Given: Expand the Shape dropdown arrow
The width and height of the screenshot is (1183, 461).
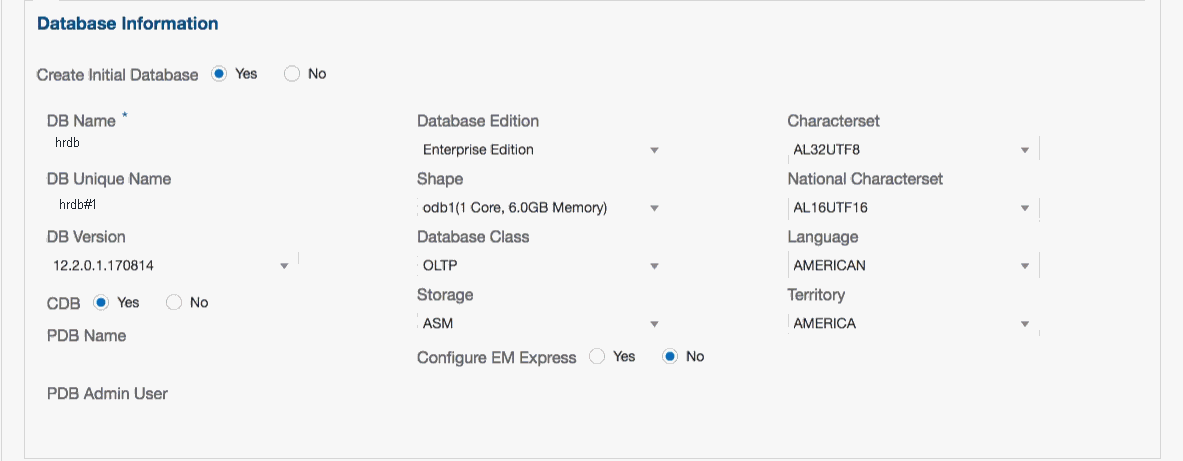Looking at the screenshot, I should (654, 209).
